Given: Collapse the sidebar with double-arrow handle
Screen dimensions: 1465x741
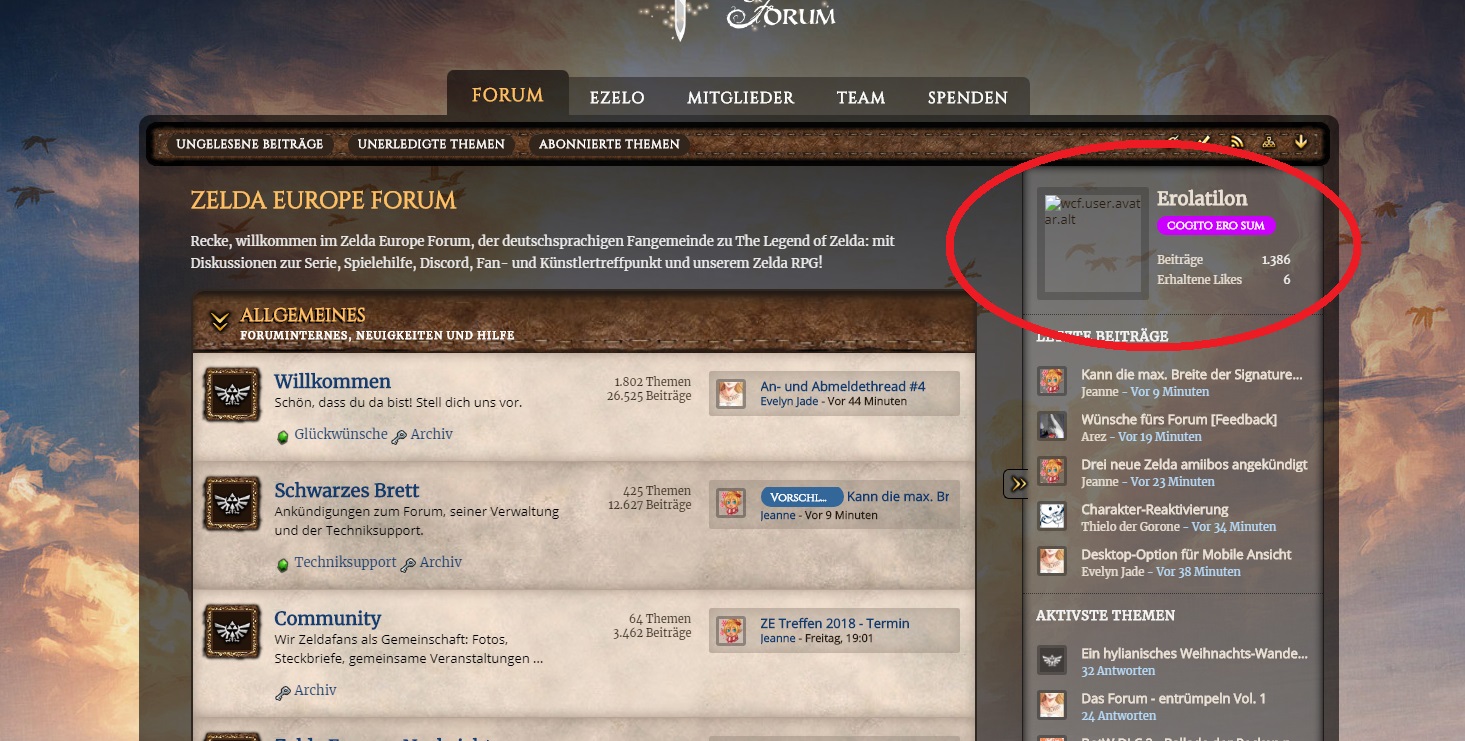Looking at the screenshot, I should [x=1017, y=484].
